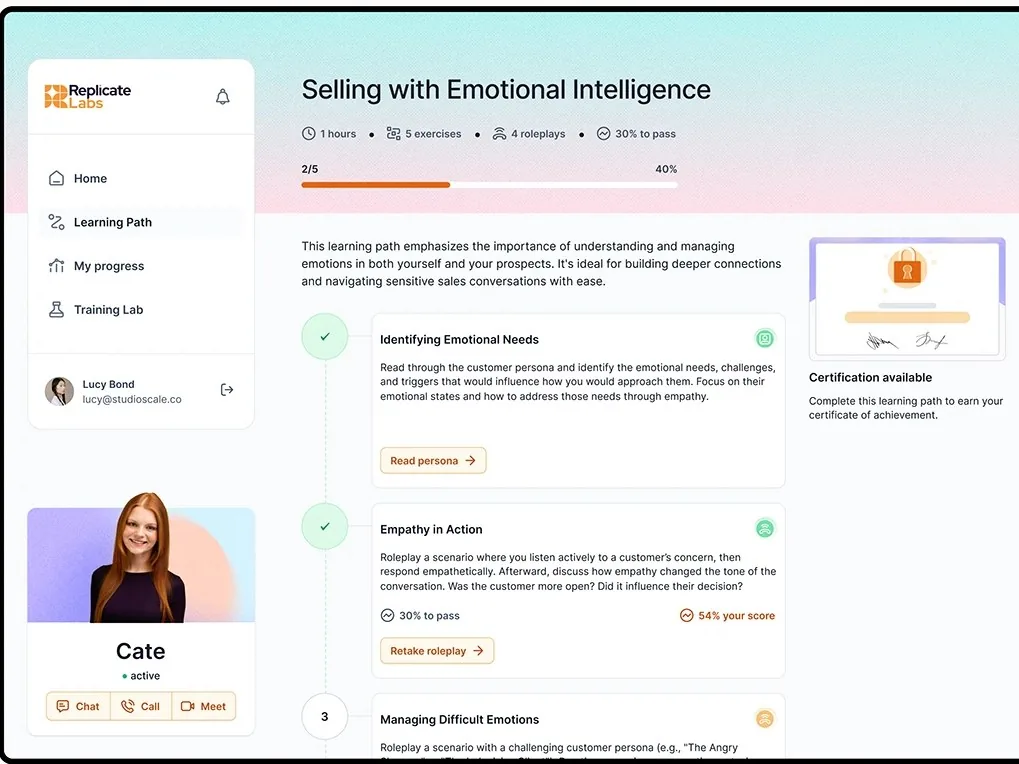Click the 54% your score icon
This screenshot has width=1019, height=764.
click(x=686, y=615)
